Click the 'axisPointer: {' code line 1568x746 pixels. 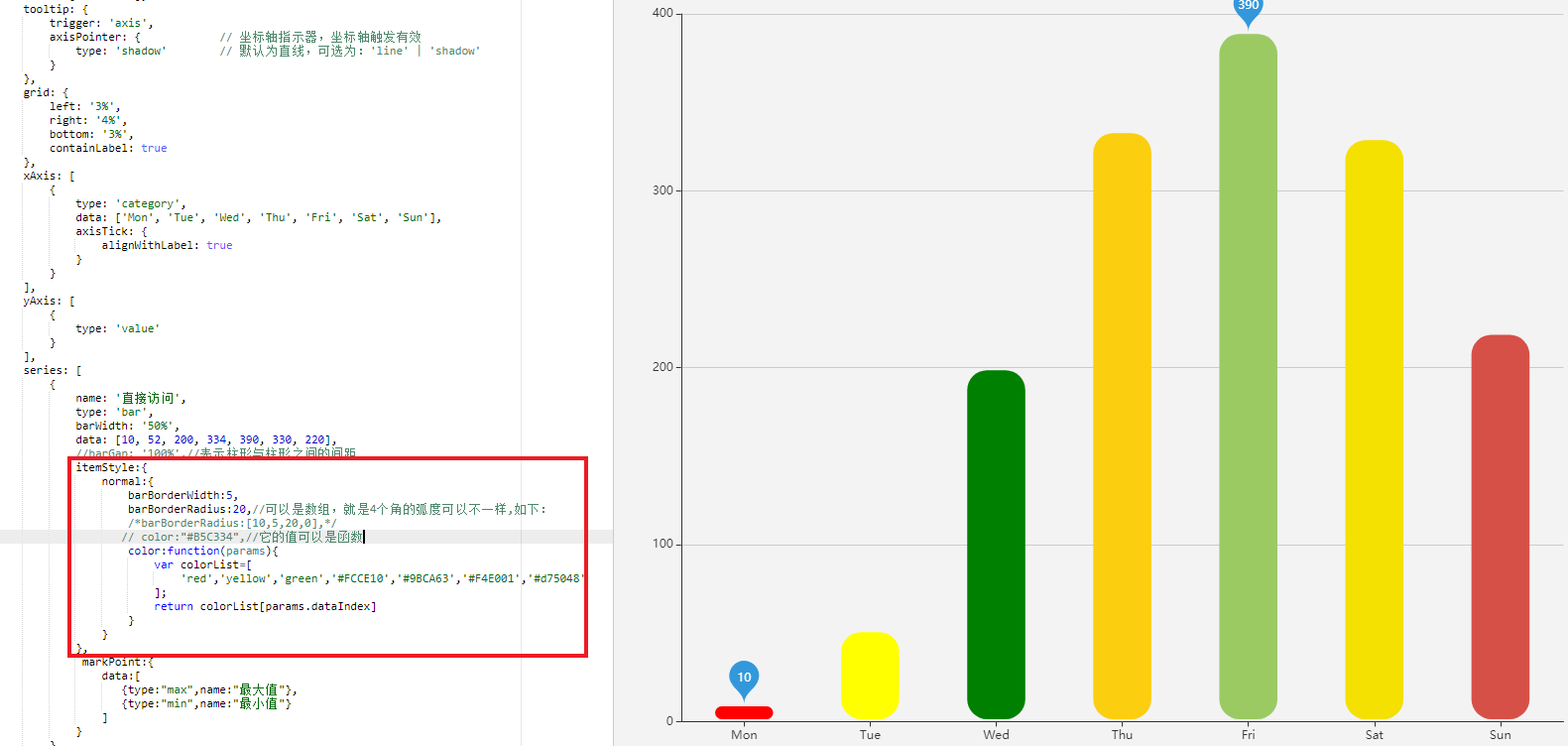(95, 37)
